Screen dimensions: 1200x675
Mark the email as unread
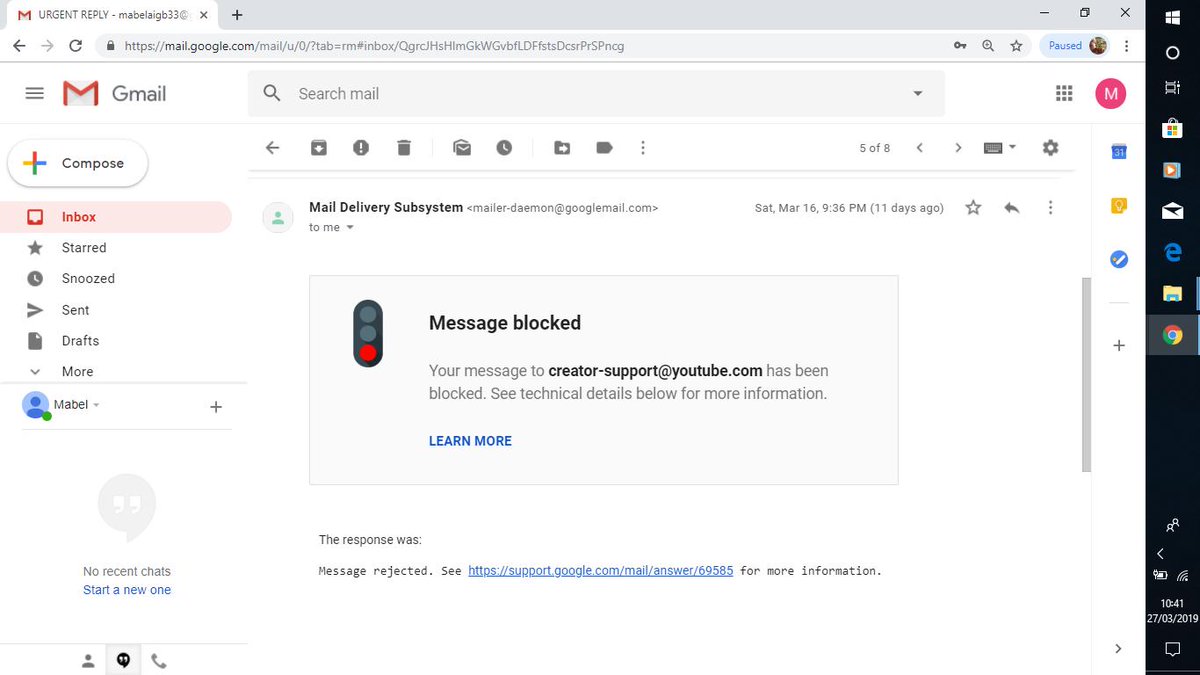tap(461, 147)
